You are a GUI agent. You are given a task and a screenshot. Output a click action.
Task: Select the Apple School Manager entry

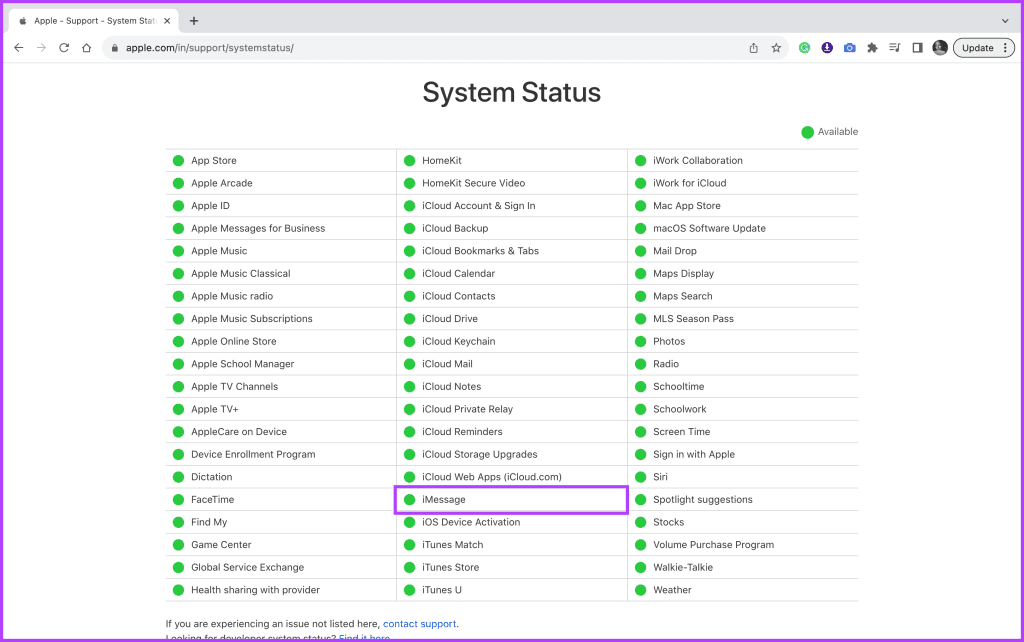click(x=242, y=364)
